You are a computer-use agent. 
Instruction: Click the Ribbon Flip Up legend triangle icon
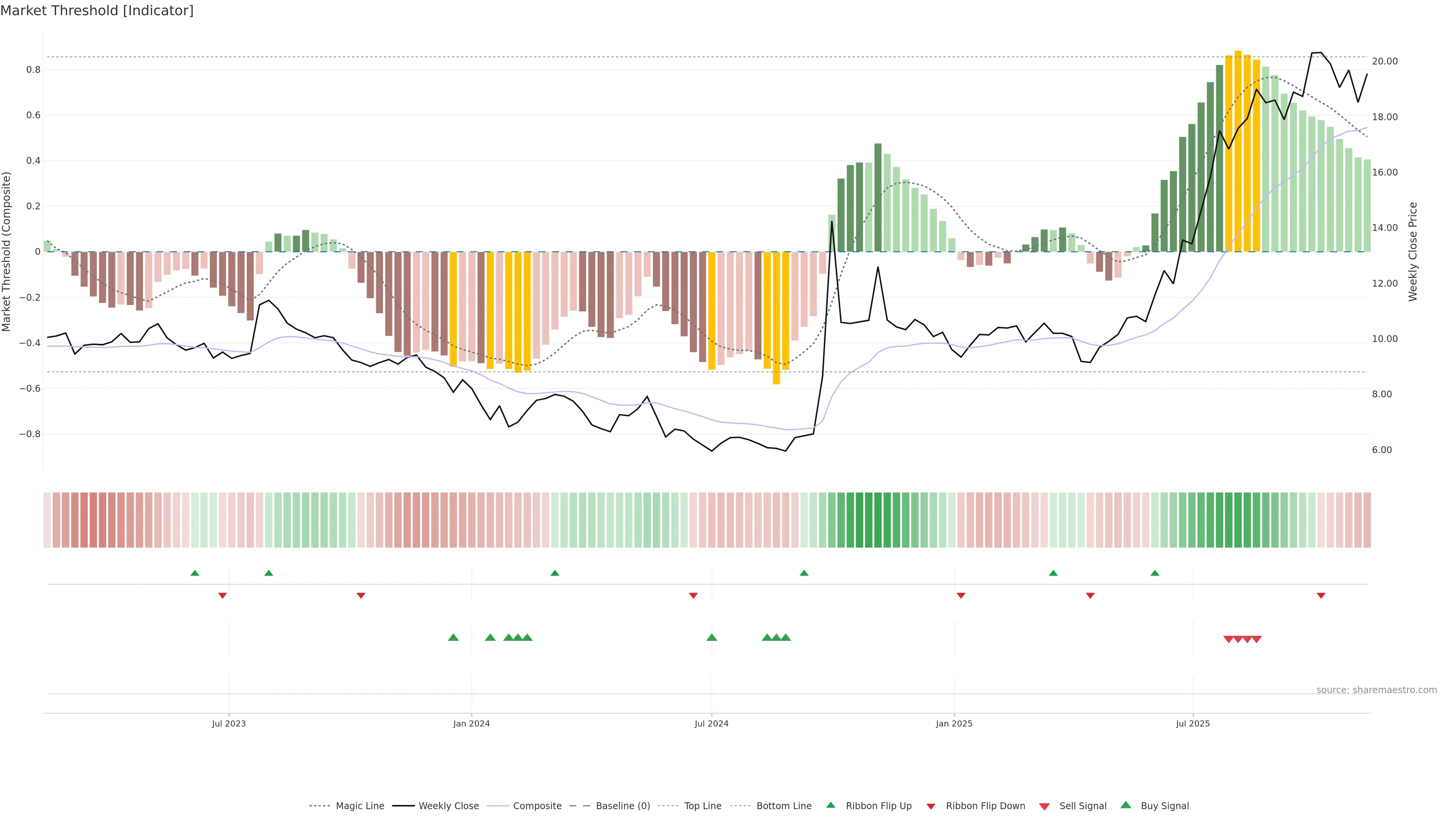(x=830, y=805)
